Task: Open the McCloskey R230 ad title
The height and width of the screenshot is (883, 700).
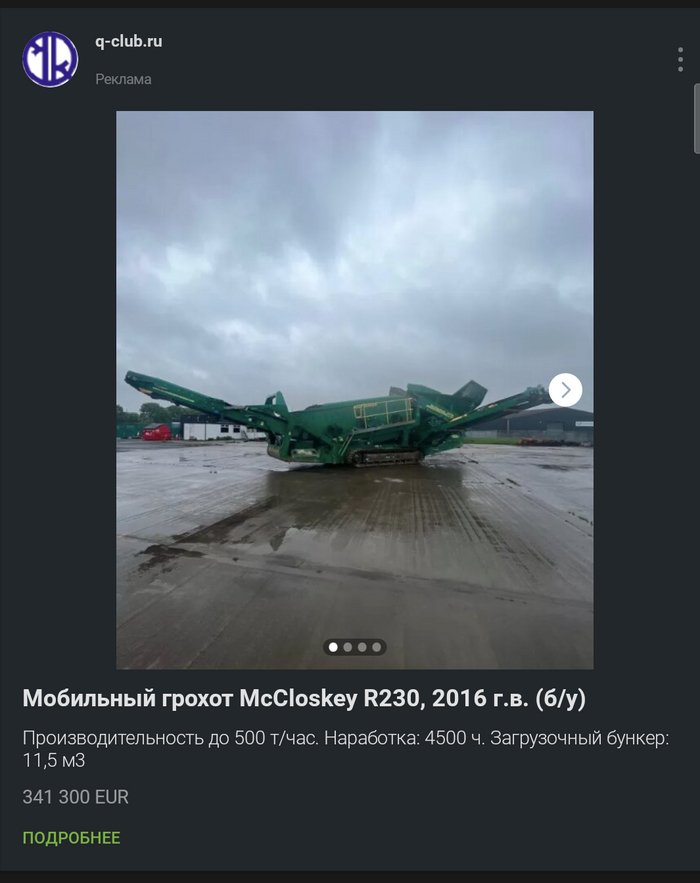Action: [x=304, y=698]
